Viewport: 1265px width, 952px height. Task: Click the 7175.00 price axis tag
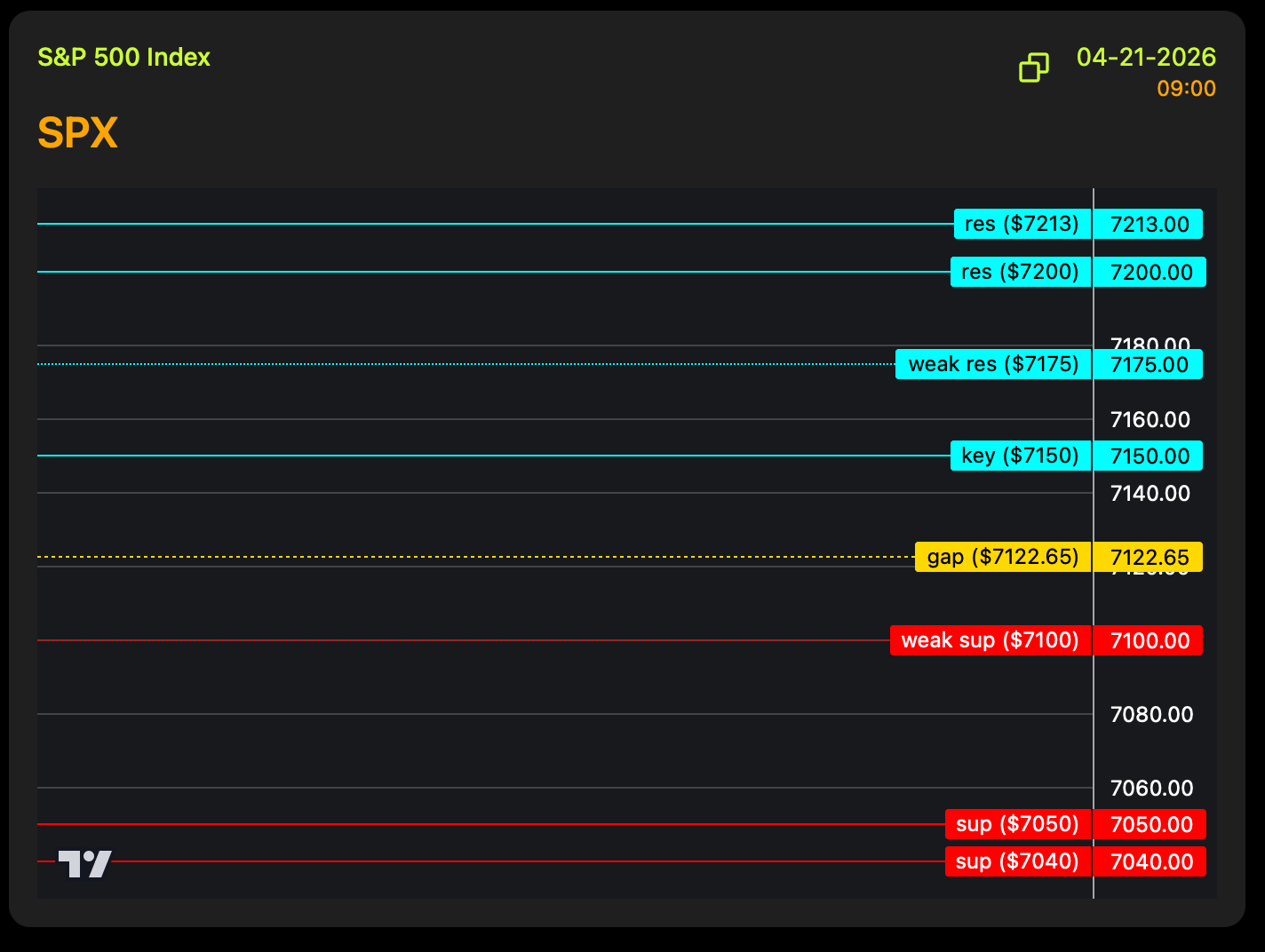click(1149, 364)
